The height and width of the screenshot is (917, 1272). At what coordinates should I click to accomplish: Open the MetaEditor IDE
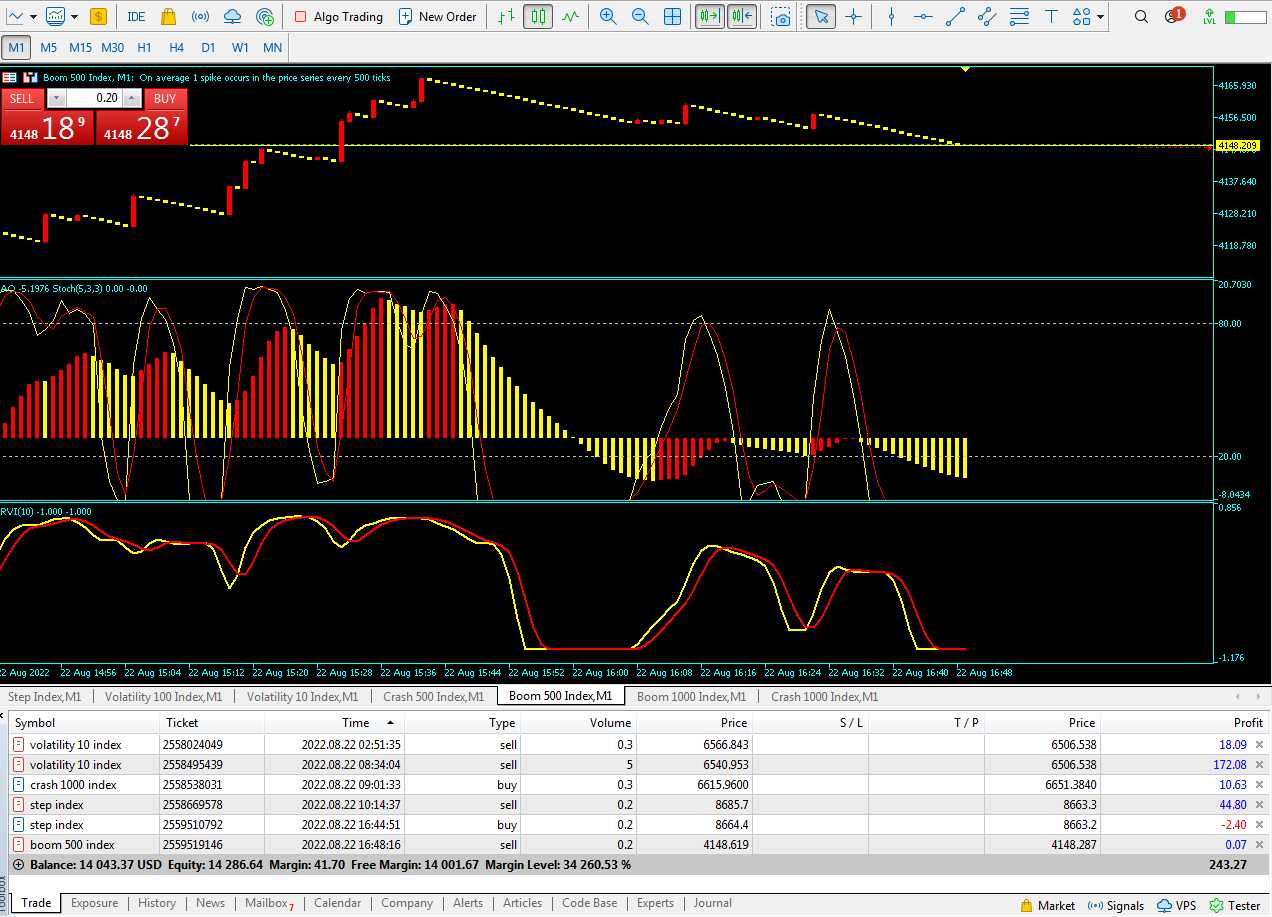tap(136, 16)
